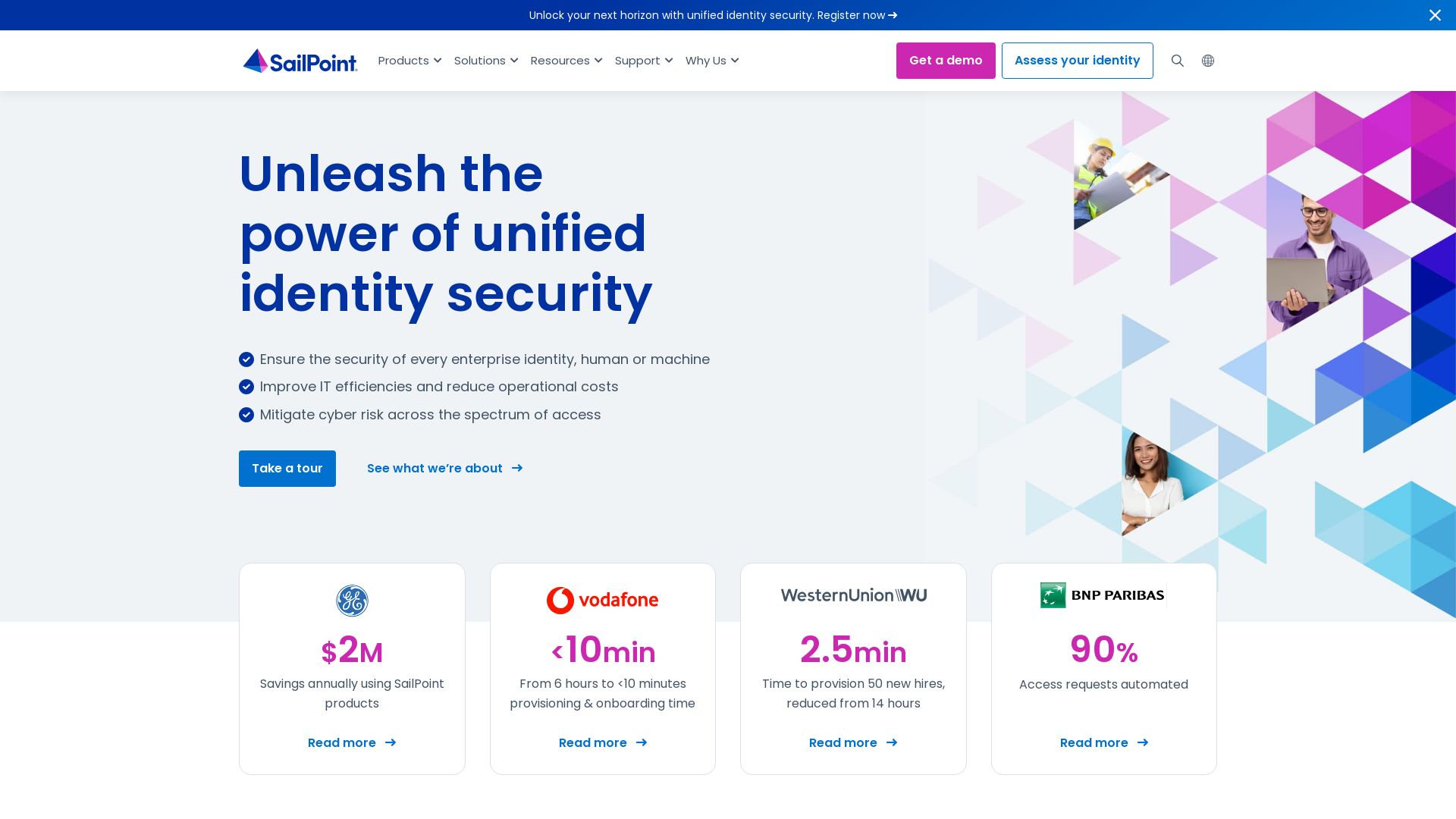Open the Resources dropdown menu
Screen dimensions: 1456x819
[566, 61]
